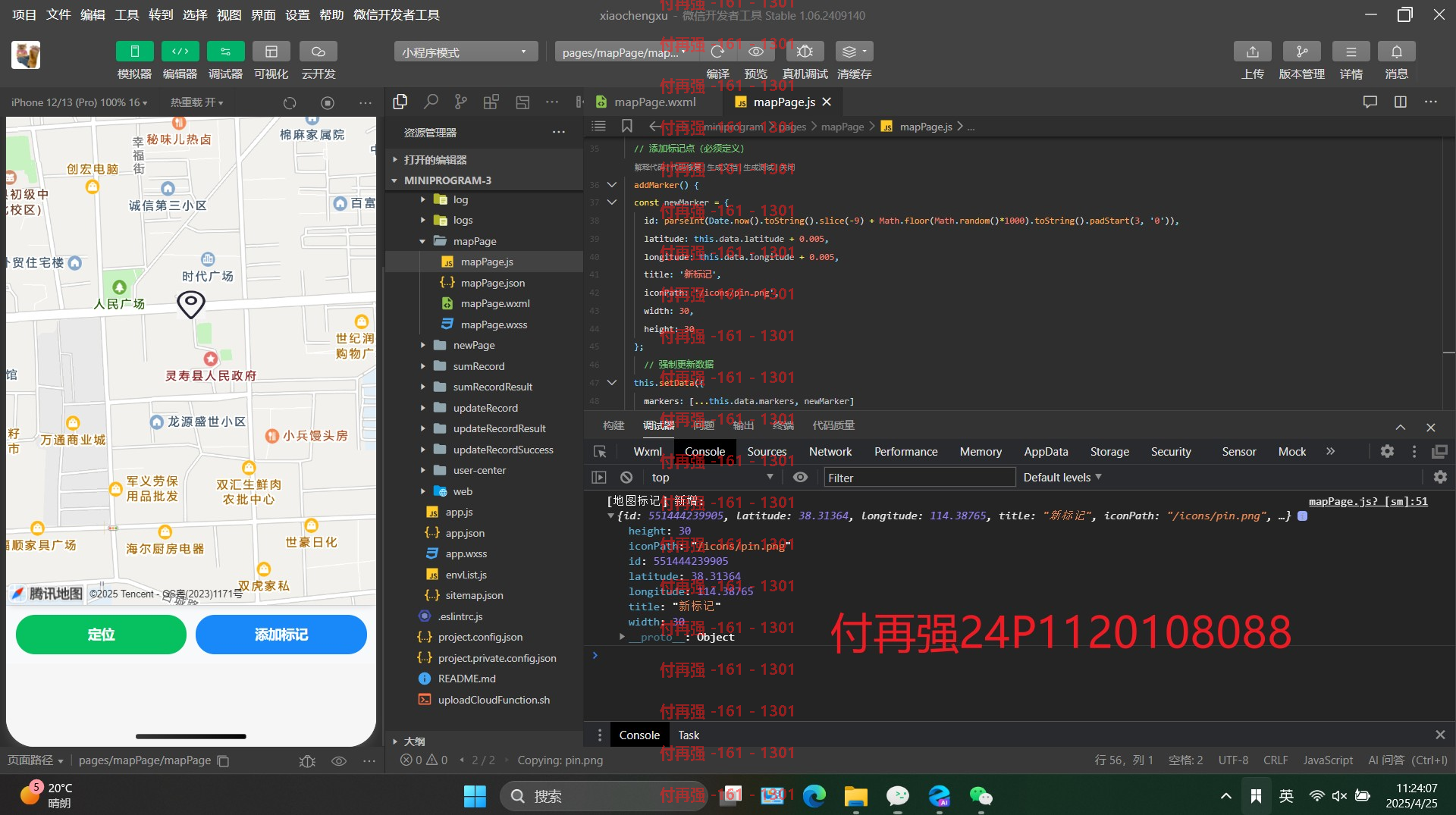The height and width of the screenshot is (815, 1456).
Task: Open the explorer files icon
Action: (x=400, y=102)
